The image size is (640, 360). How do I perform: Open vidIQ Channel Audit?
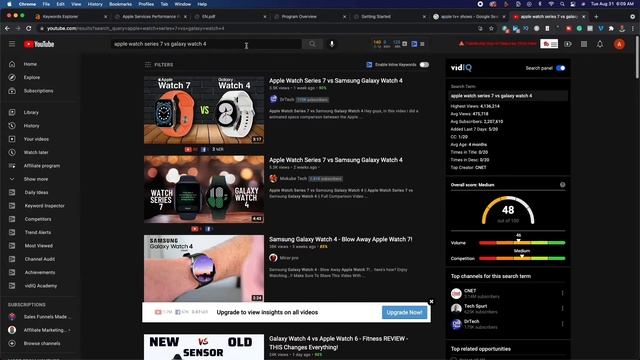[x=39, y=259]
